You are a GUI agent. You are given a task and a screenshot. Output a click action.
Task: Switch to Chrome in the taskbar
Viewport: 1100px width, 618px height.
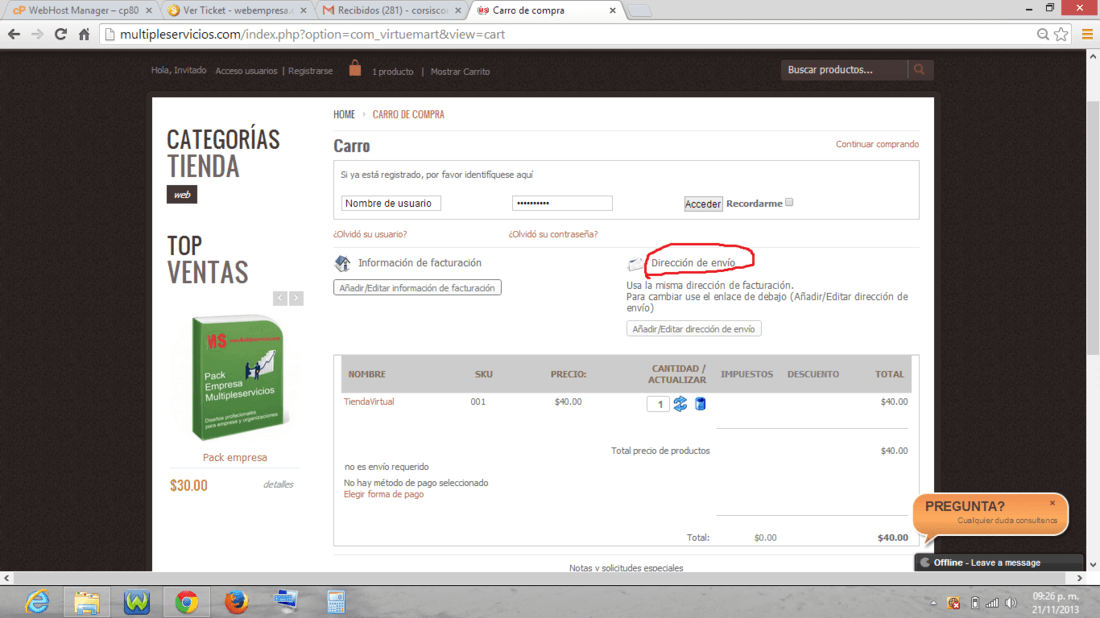pos(187,602)
